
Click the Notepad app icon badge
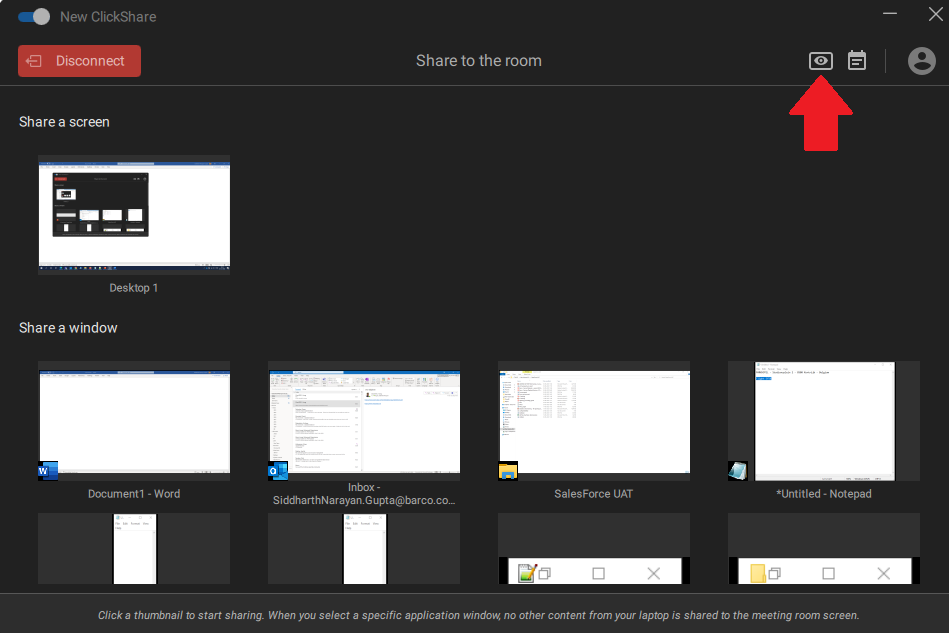[x=738, y=471]
